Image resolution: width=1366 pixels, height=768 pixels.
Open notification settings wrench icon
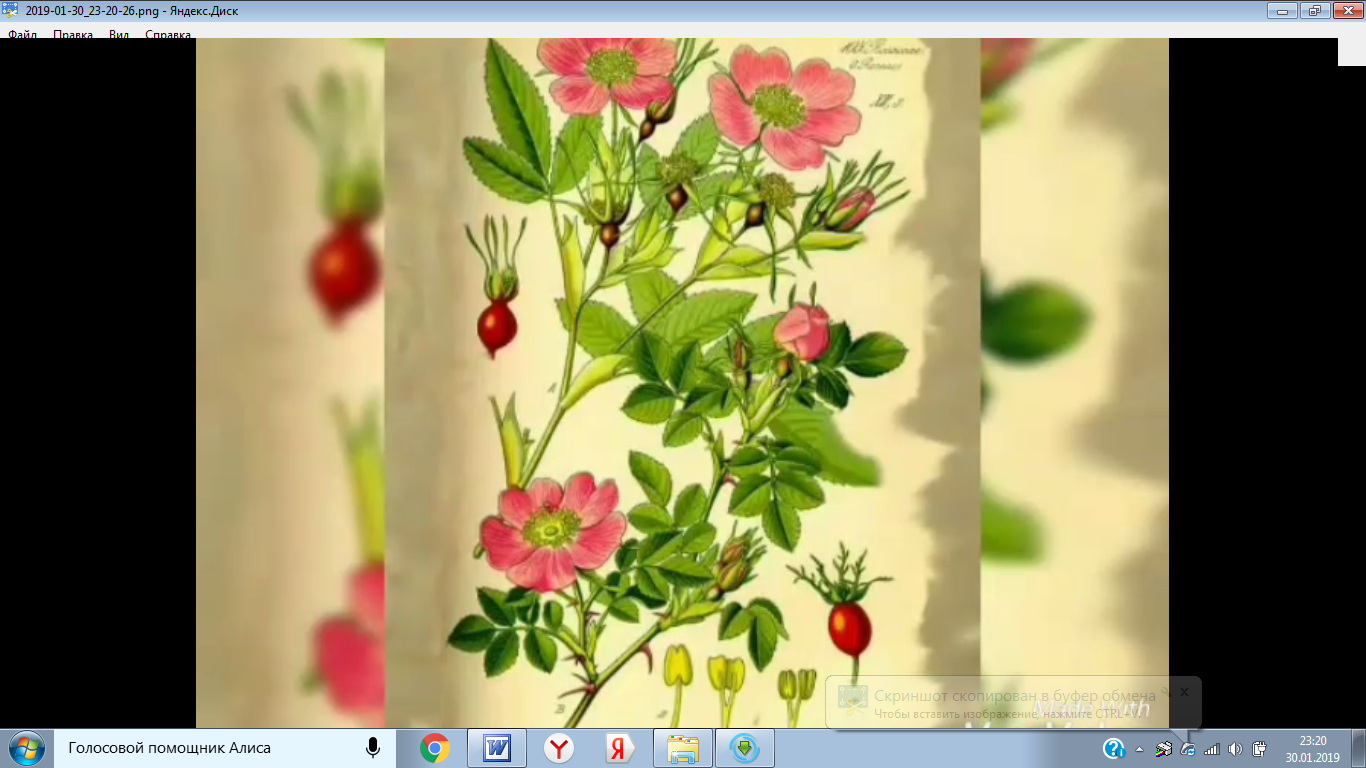[x=1164, y=691]
